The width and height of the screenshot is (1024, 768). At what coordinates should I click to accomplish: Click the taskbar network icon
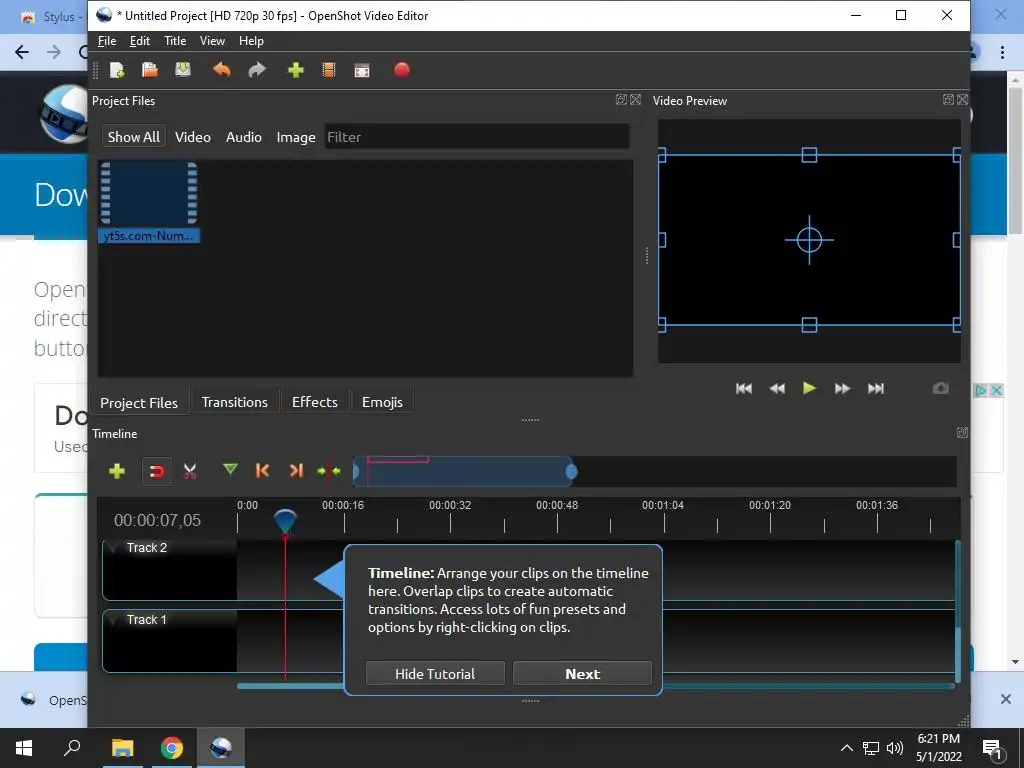871,748
